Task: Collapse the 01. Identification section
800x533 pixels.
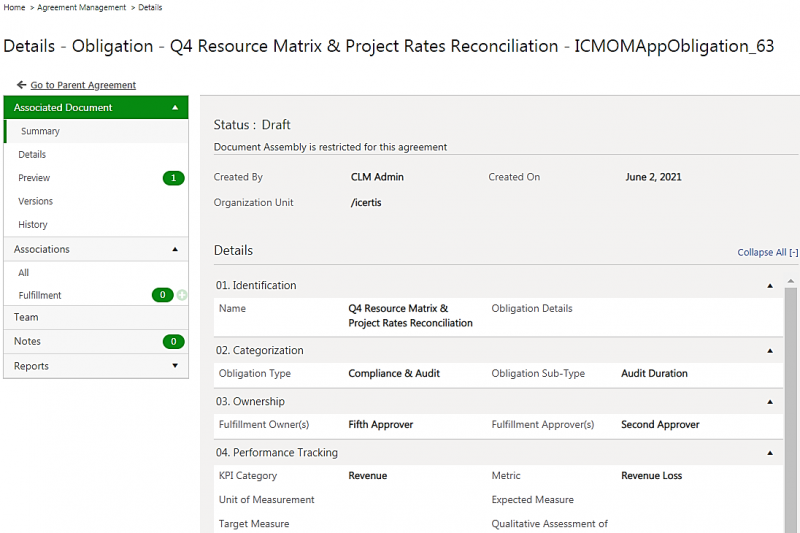Action: click(x=769, y=286)
